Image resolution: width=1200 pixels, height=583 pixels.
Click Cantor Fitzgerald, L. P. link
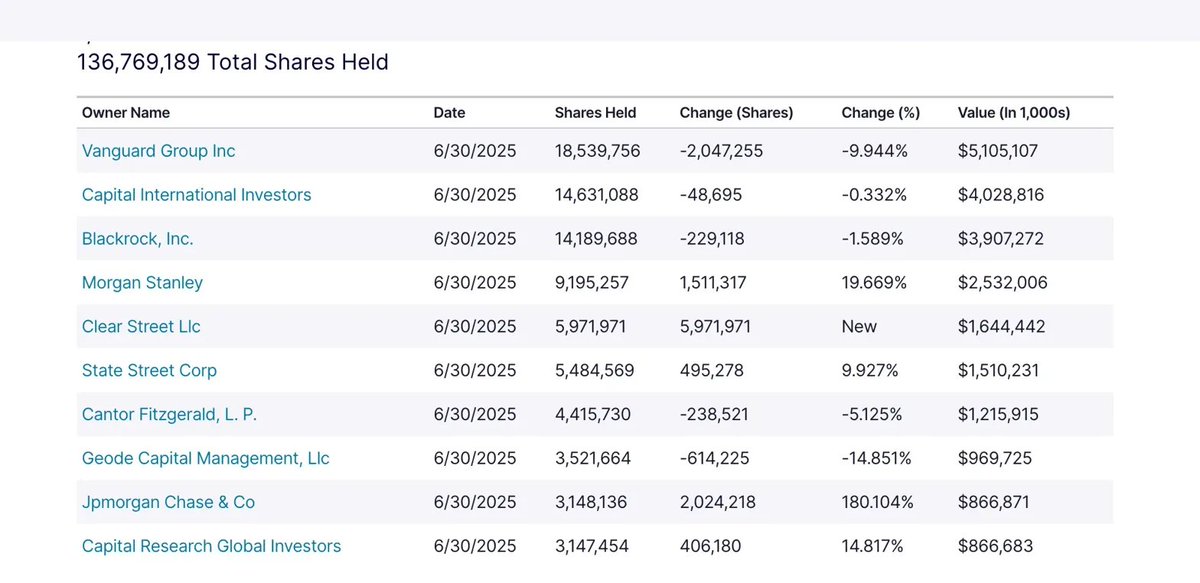(169, 415)
